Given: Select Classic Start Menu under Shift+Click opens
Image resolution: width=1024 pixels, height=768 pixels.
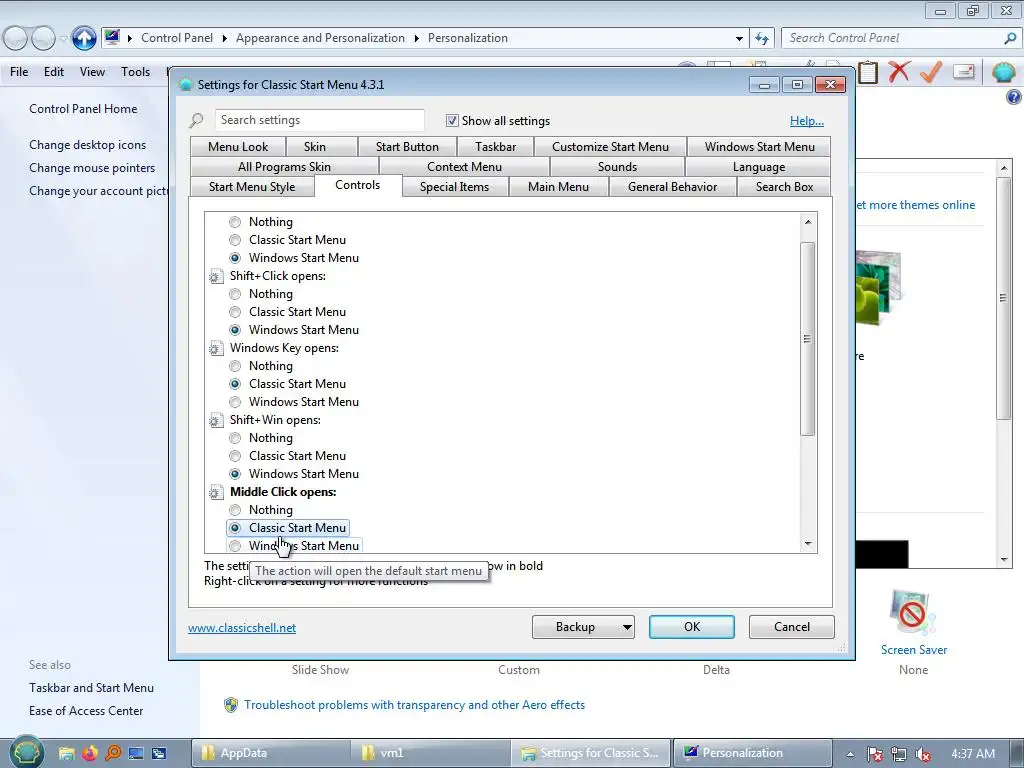Looking at the screenshot, I should [235, 312].
